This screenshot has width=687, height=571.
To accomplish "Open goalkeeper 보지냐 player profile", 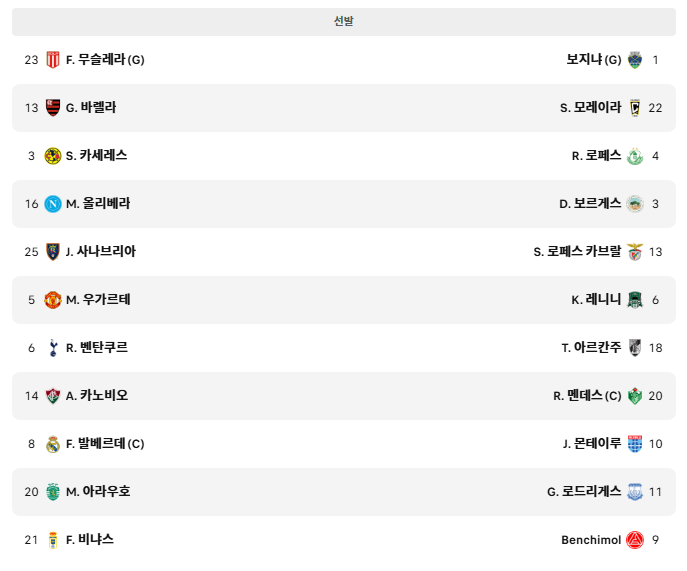I will tap(594, 59).
